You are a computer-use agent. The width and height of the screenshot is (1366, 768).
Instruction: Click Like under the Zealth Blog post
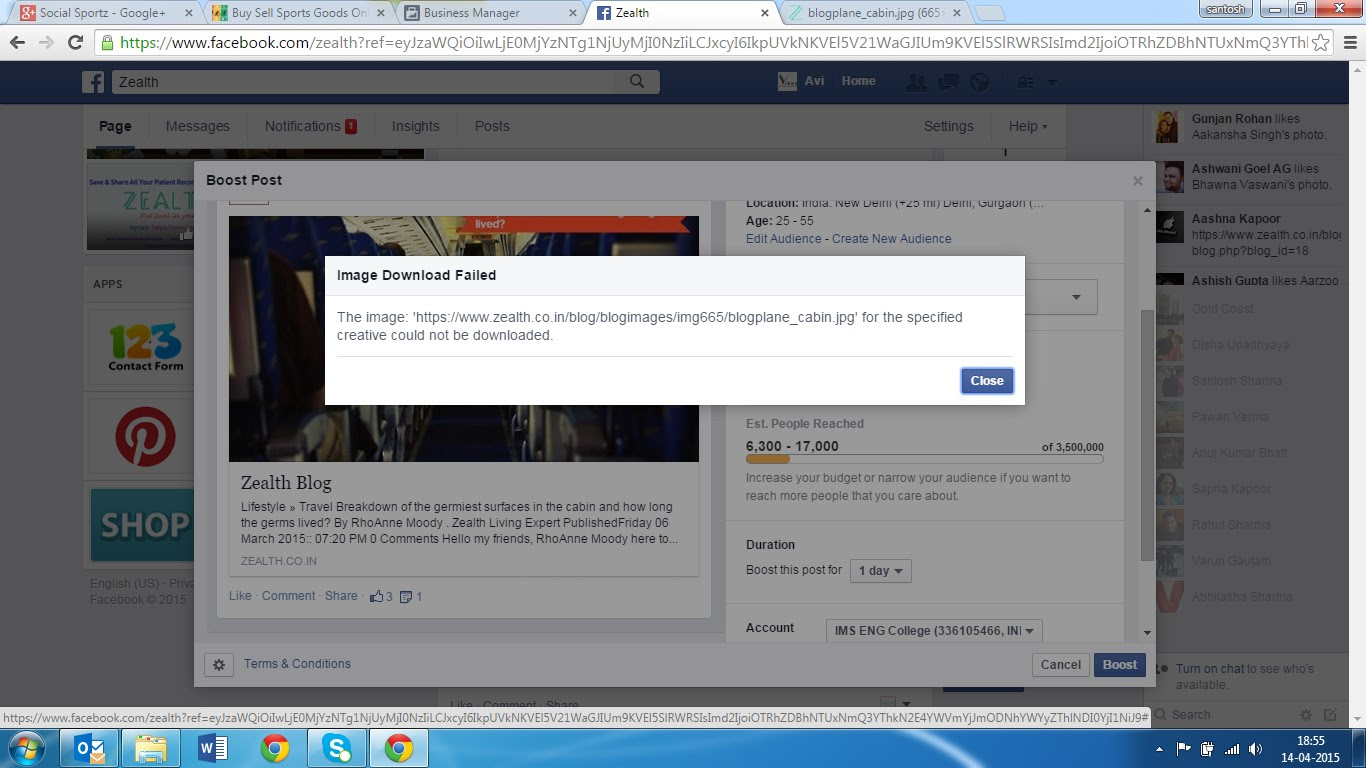tap(240, 596)
